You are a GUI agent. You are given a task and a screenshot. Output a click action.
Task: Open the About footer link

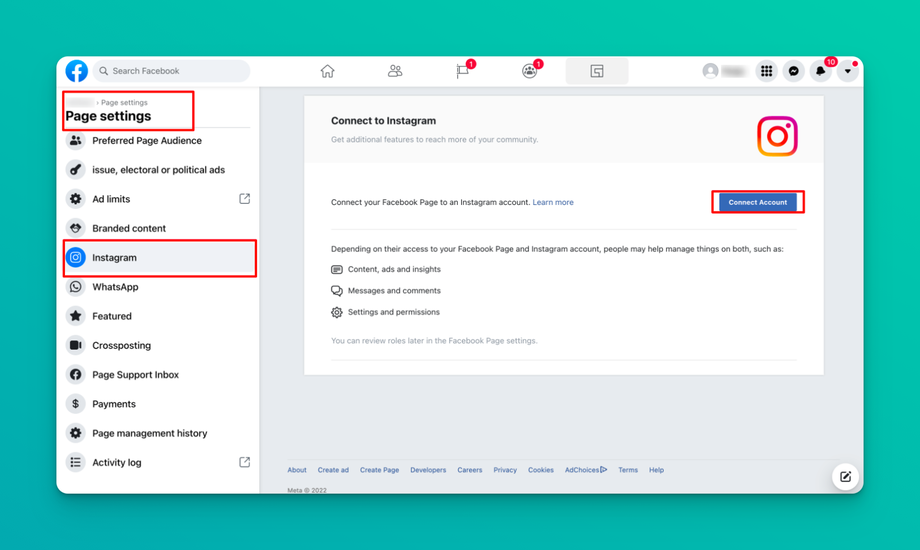297,470
